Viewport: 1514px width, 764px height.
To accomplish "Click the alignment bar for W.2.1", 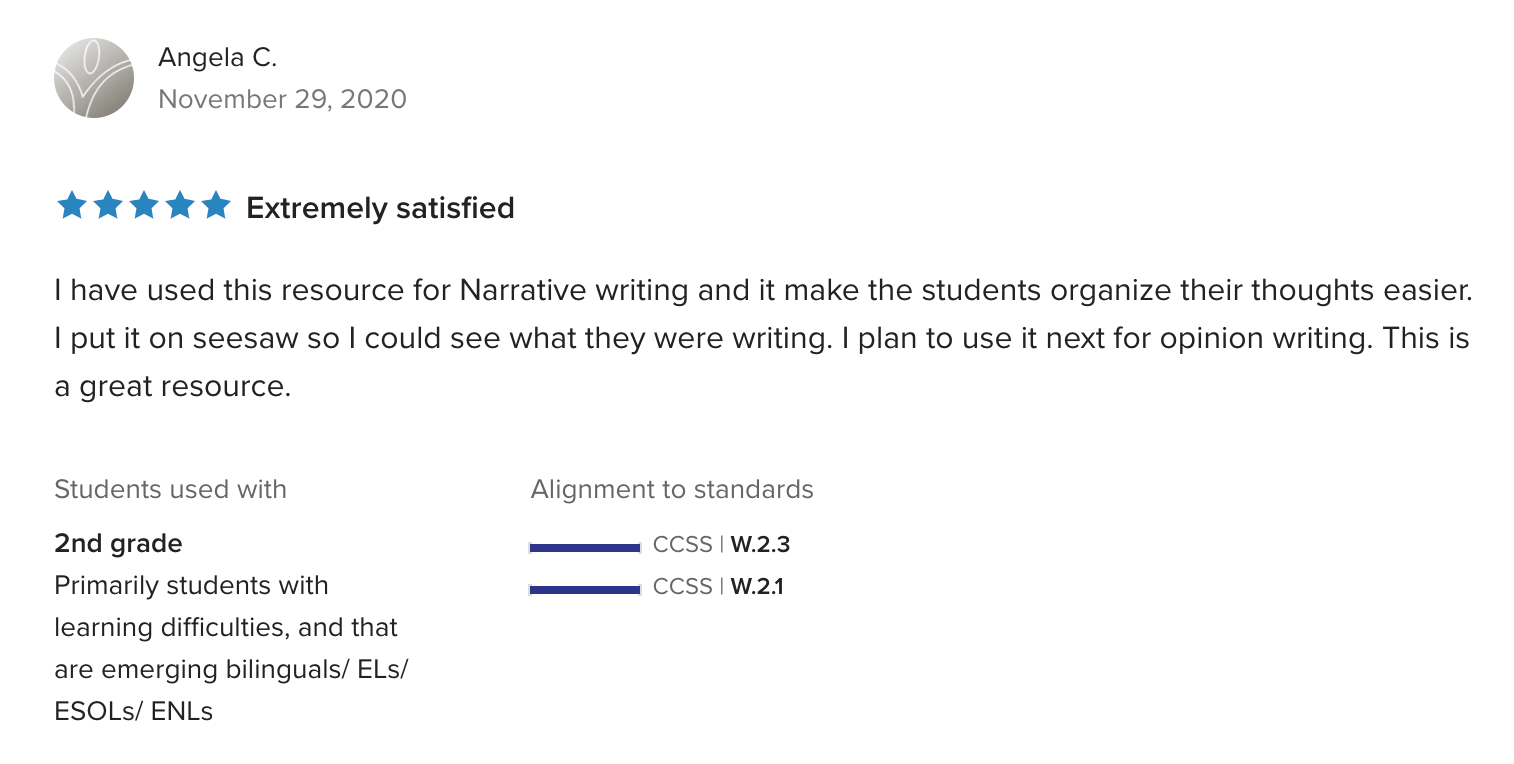I will pyautogui.click(x=585, y=589).
